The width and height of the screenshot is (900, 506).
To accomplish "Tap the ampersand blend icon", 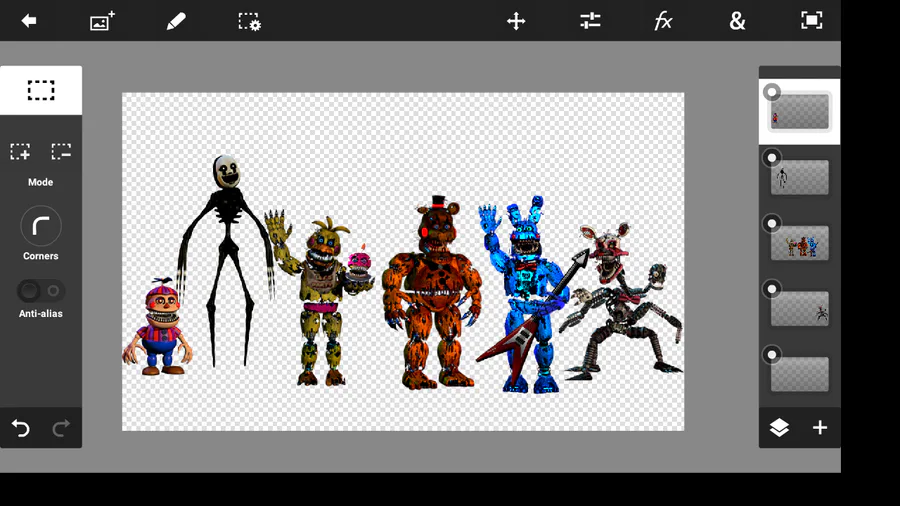I will pos(737,21).
